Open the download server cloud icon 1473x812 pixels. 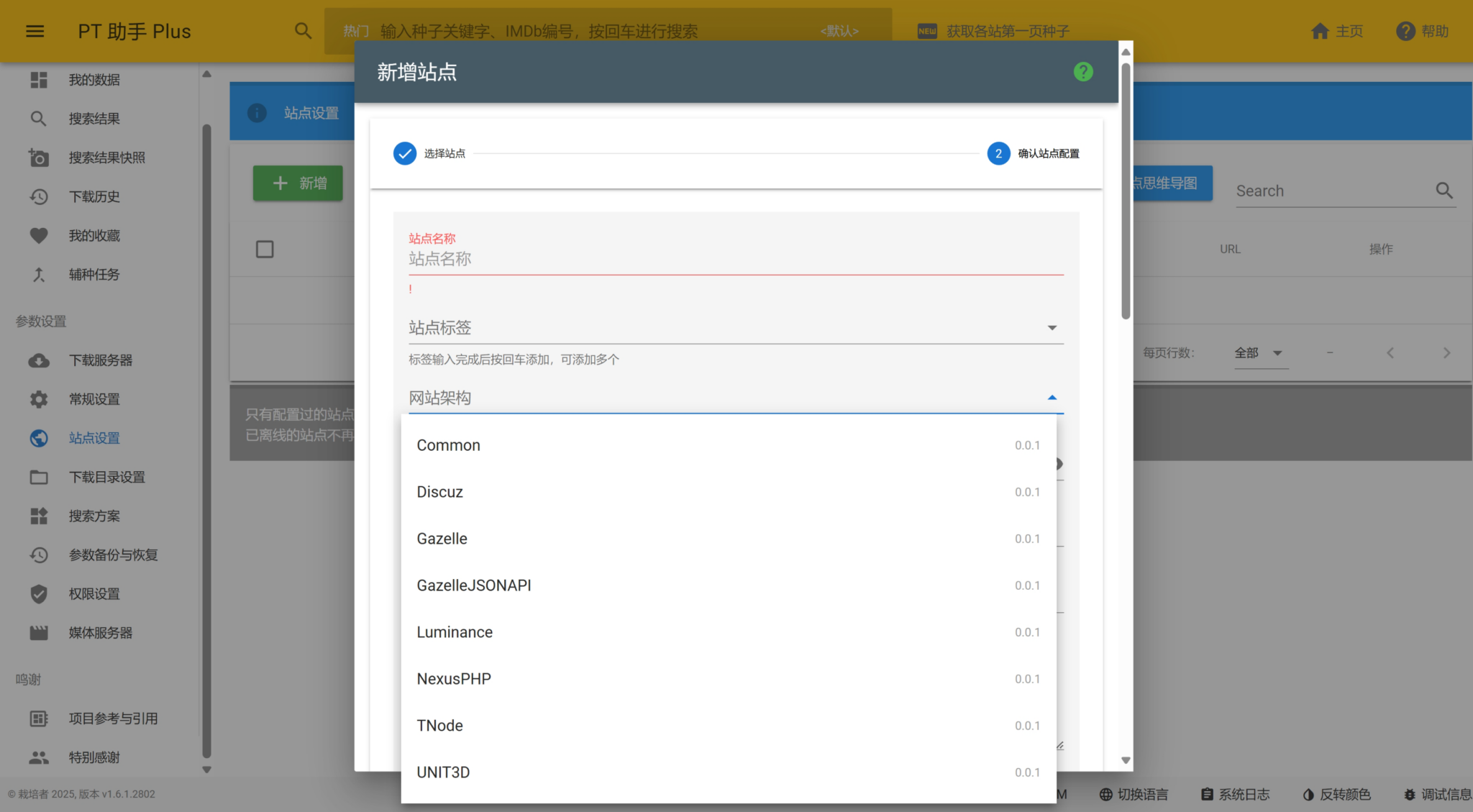39,360
